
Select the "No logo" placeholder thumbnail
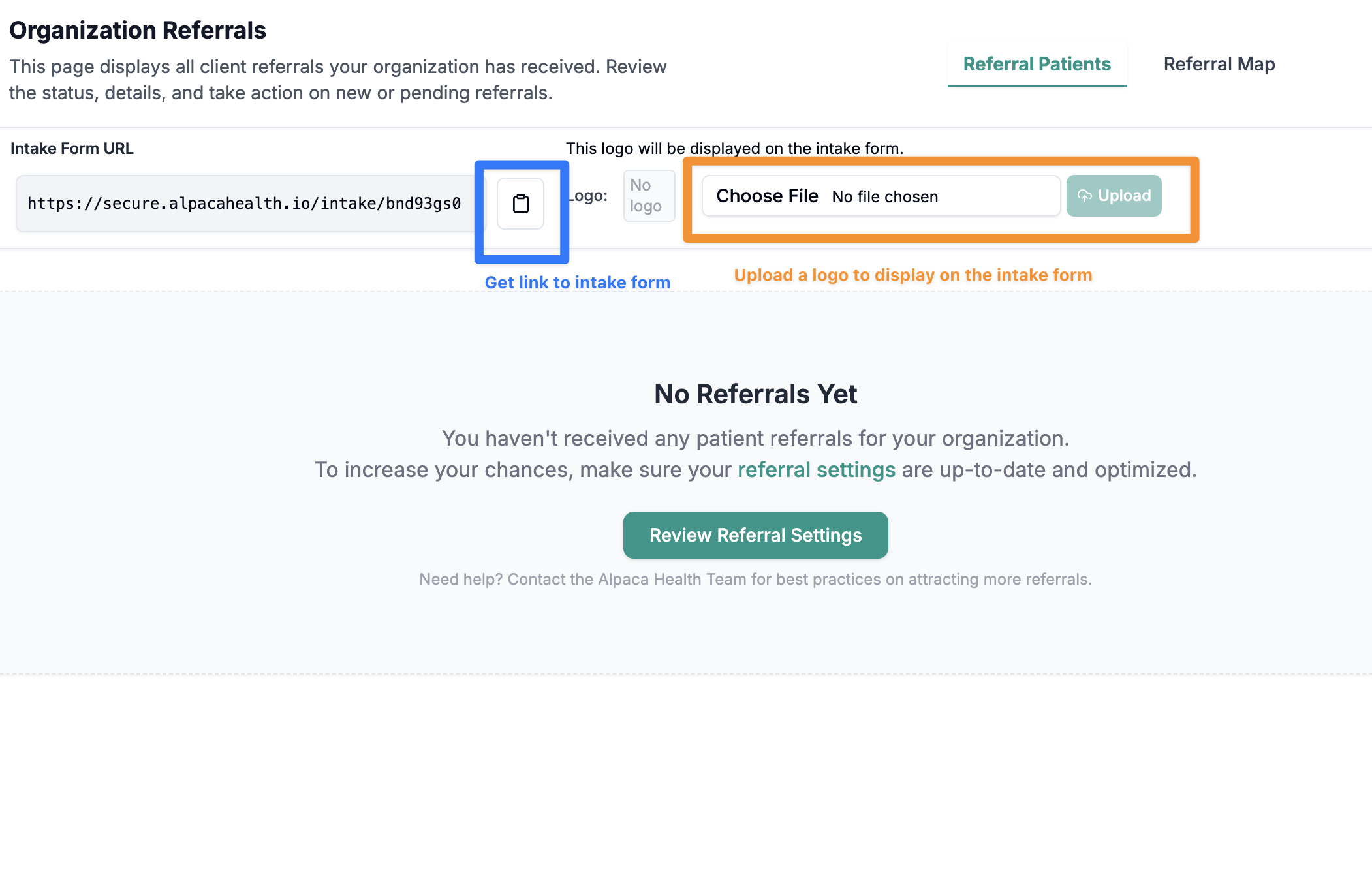tap(649, 196)
